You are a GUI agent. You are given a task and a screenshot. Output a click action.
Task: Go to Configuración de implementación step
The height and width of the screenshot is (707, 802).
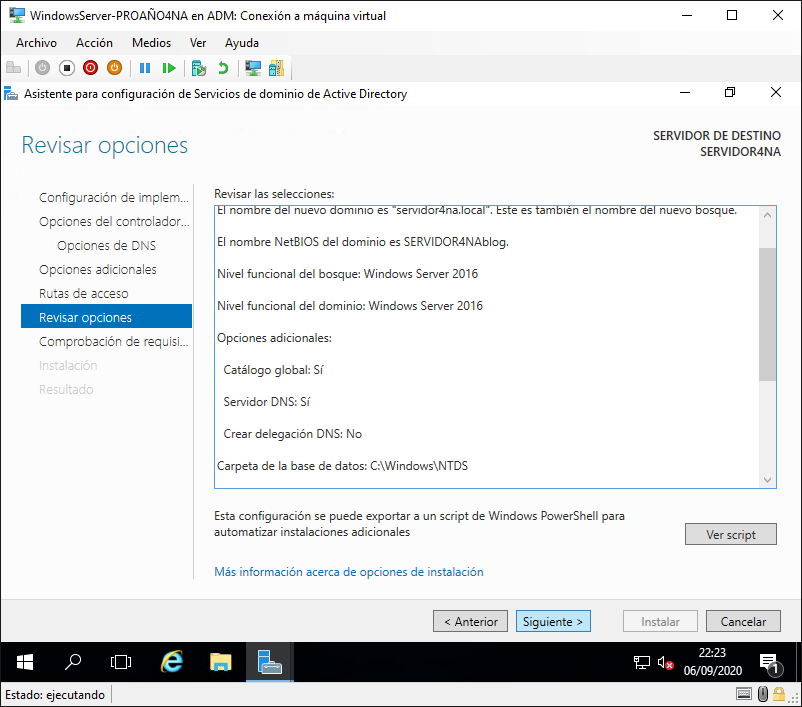[114, 197]
